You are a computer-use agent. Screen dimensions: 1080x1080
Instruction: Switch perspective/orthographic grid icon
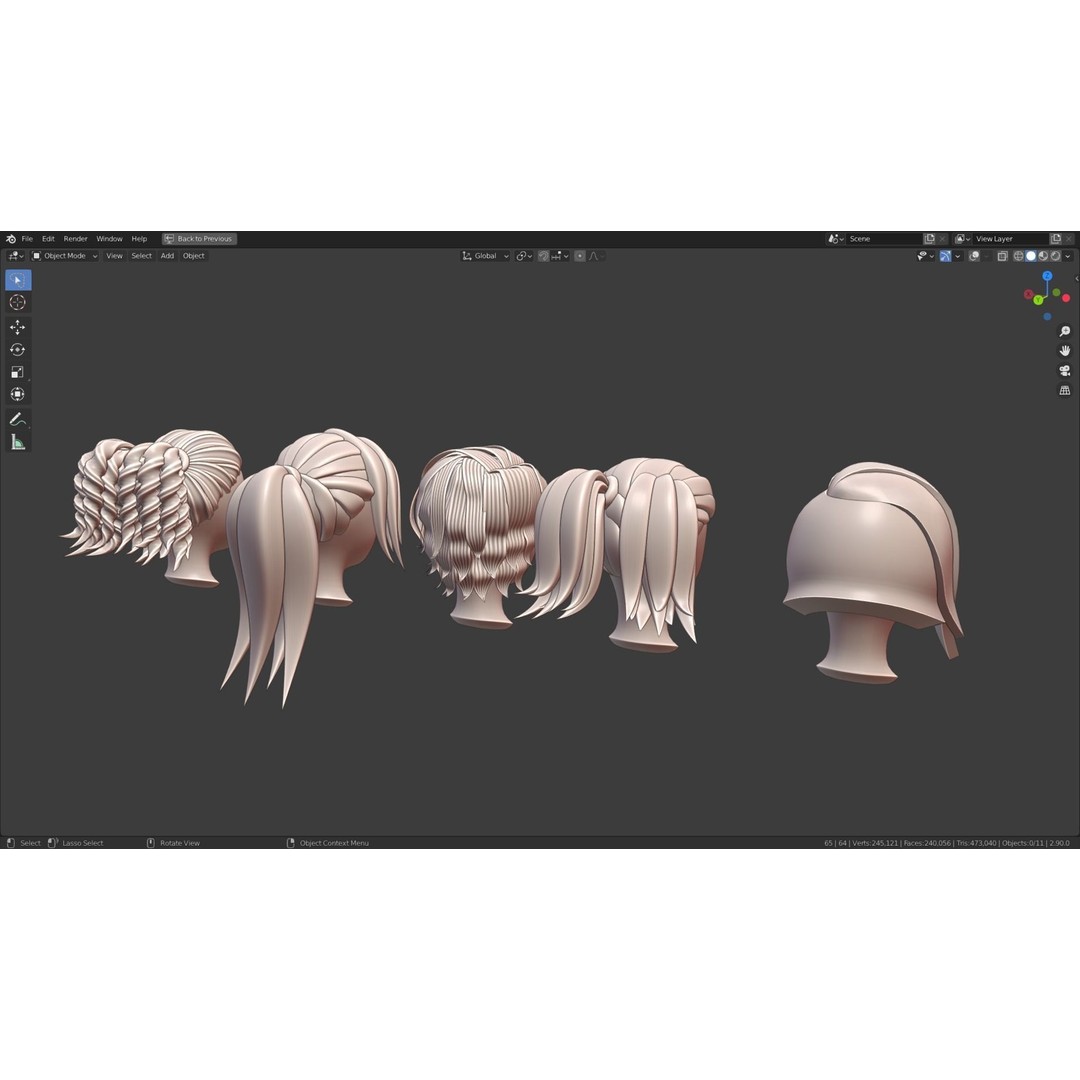point(1065,391)
